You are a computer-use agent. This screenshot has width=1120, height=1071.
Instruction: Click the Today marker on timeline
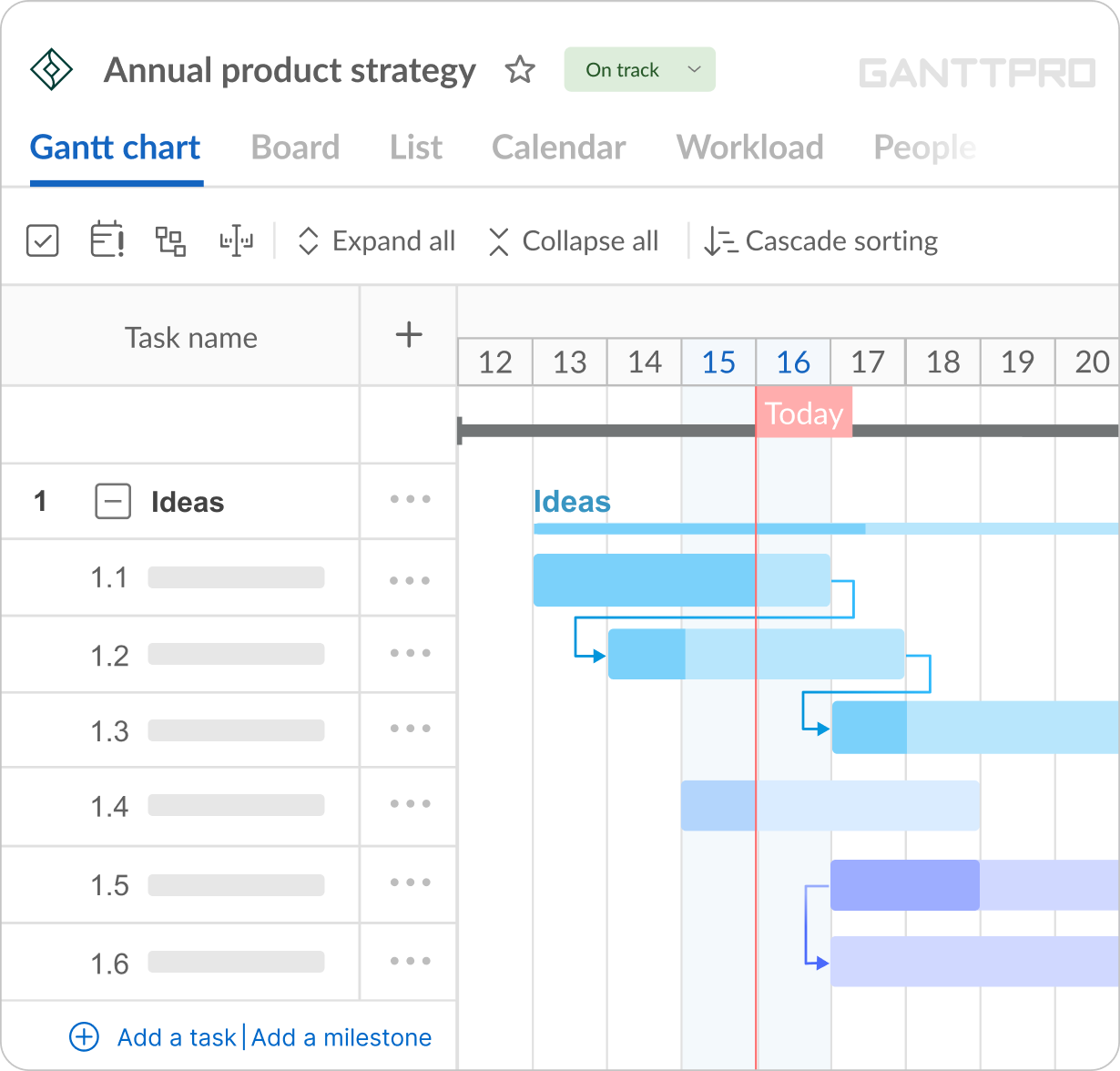[803, 413]
